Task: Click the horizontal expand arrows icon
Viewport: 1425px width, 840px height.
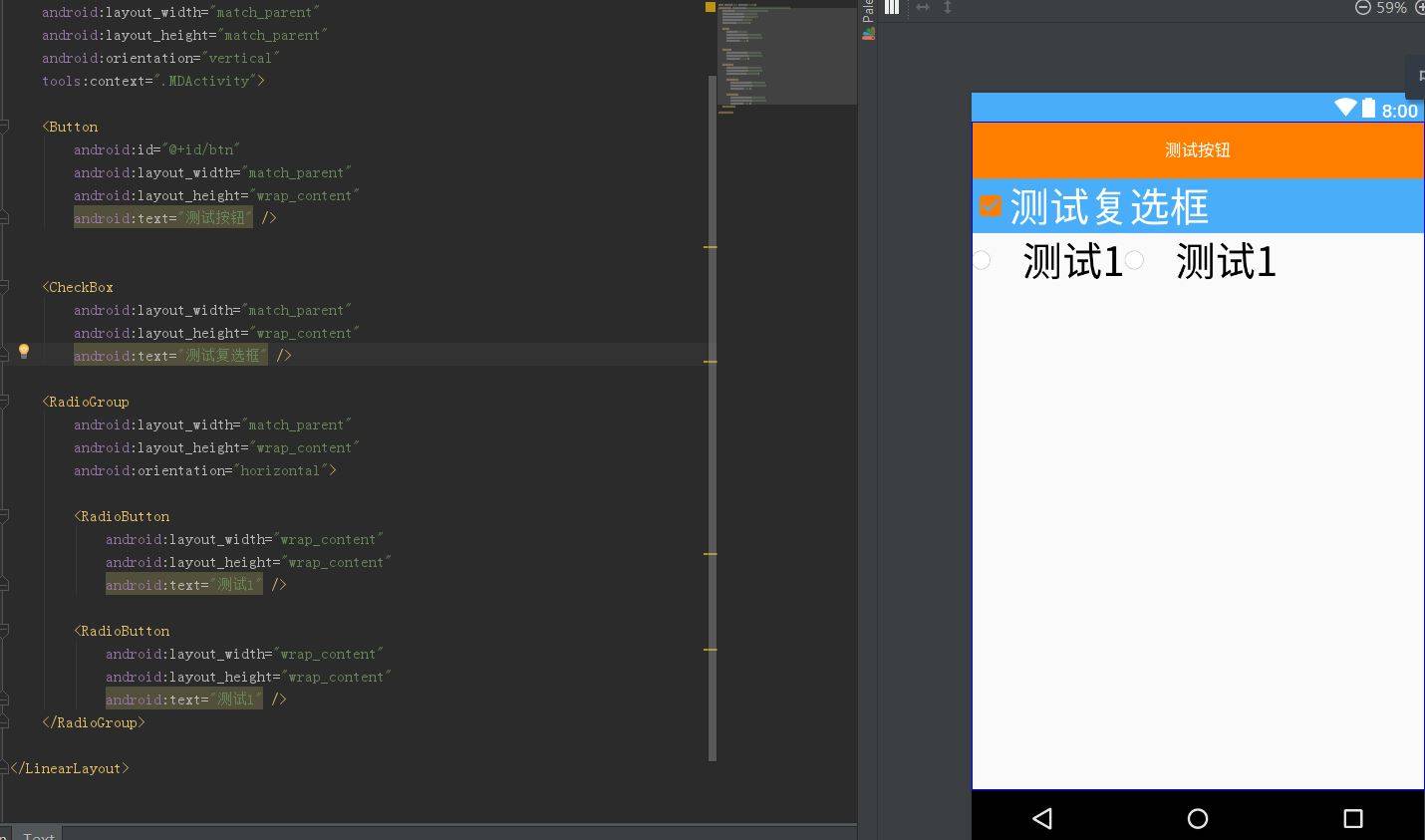Action: click(x=923, y=7)
